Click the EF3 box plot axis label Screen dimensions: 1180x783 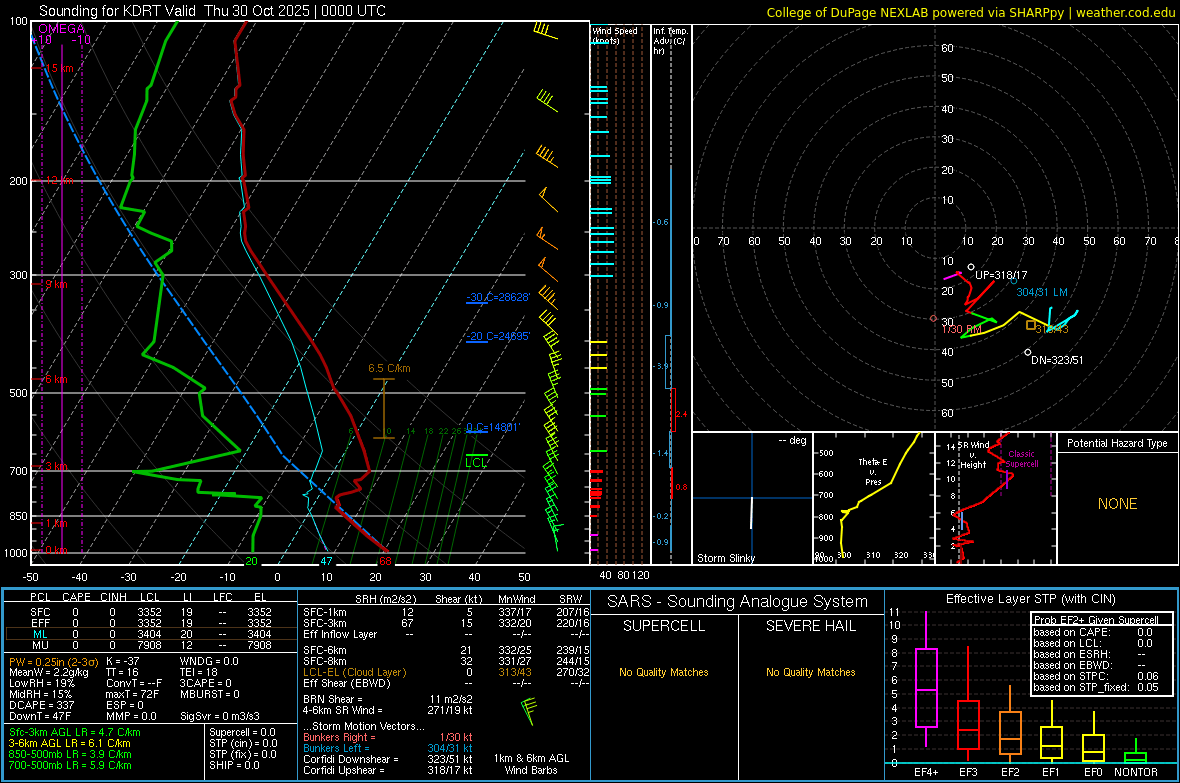click(968, 772)
